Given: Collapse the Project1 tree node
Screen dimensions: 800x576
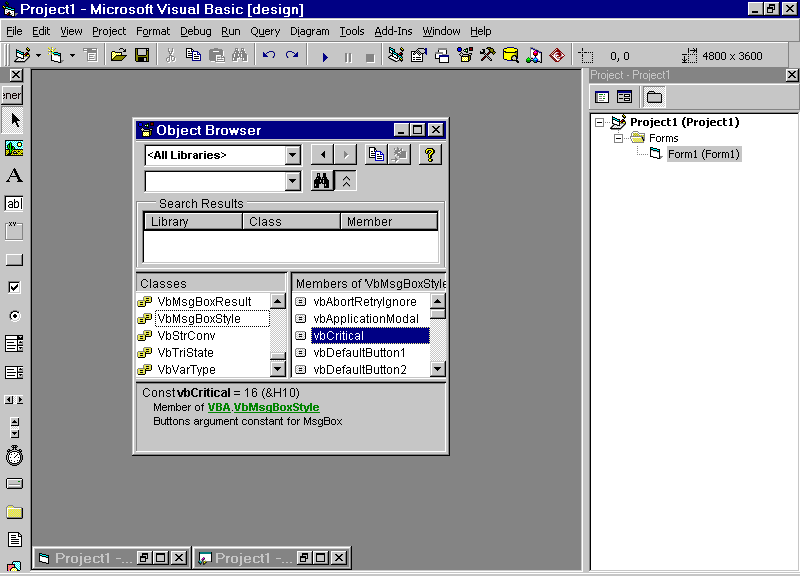Looking at the screenshot, I should (600, 122).
